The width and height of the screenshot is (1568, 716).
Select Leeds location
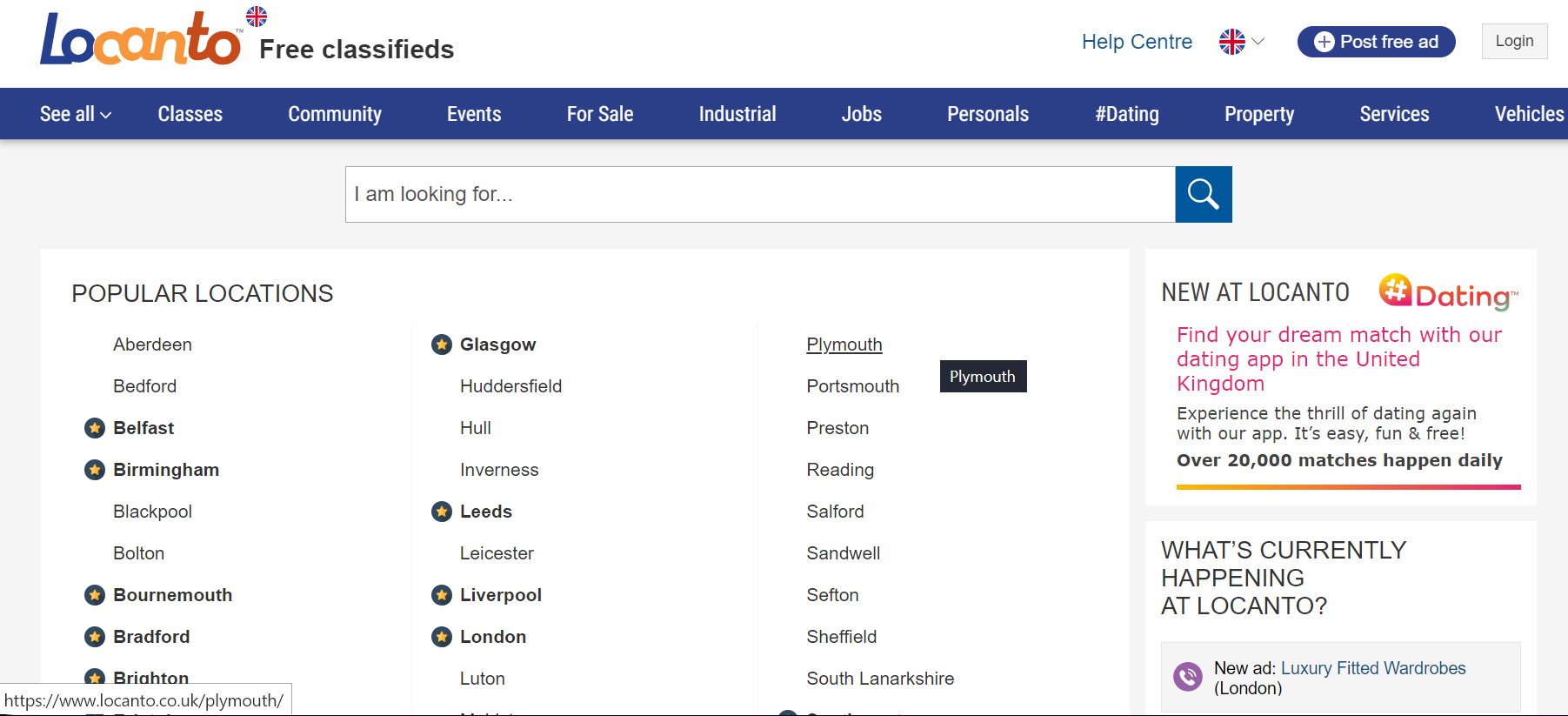486,512
